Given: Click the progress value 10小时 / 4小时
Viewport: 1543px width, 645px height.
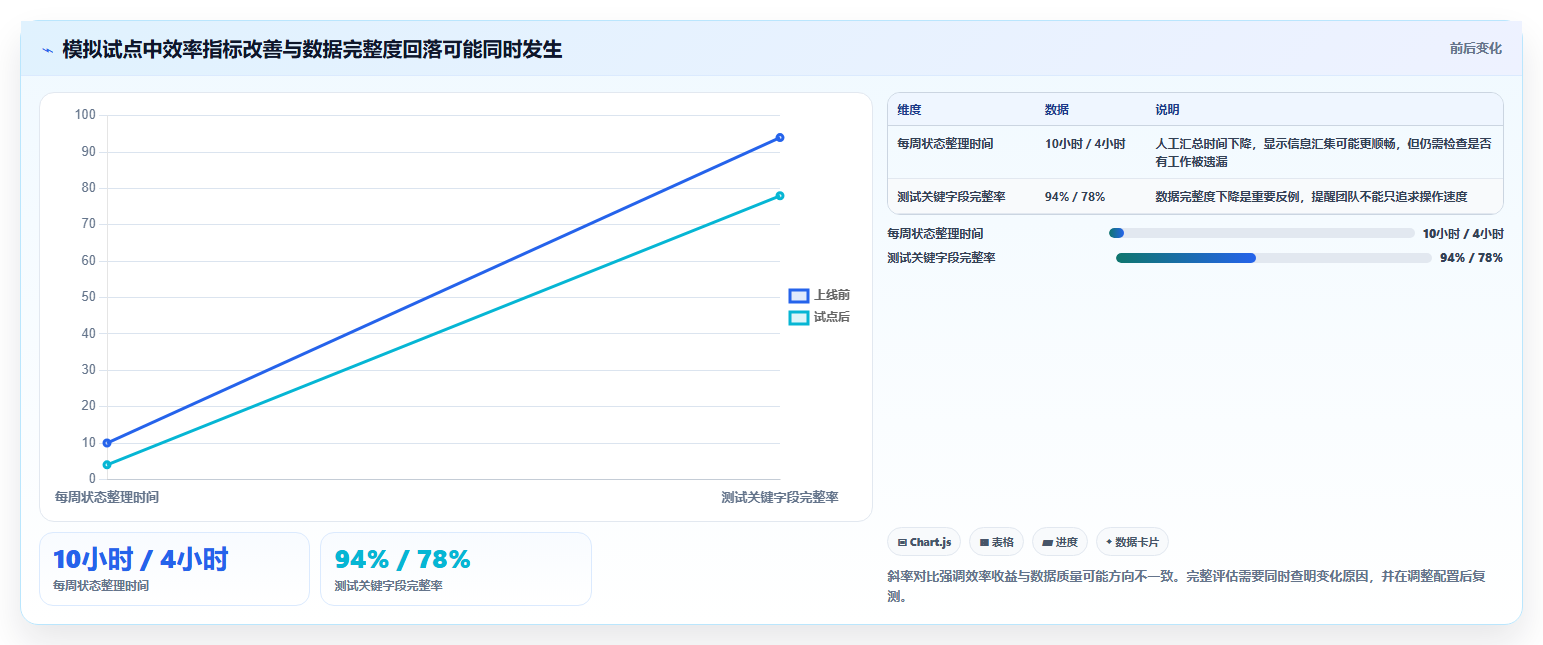Looking at the screenshot, I should pyautogui.click(x=1463, y=233).
